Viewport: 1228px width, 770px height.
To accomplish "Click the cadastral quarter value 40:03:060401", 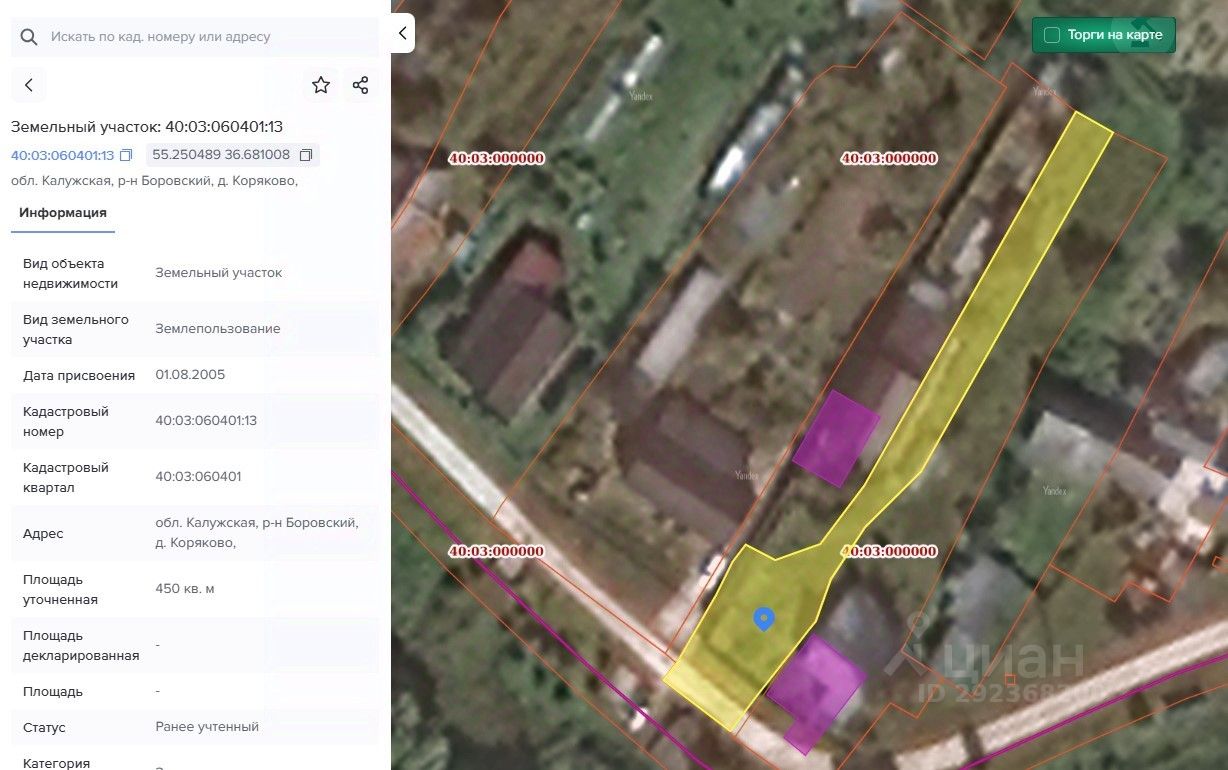I will [x=198, y=477].
